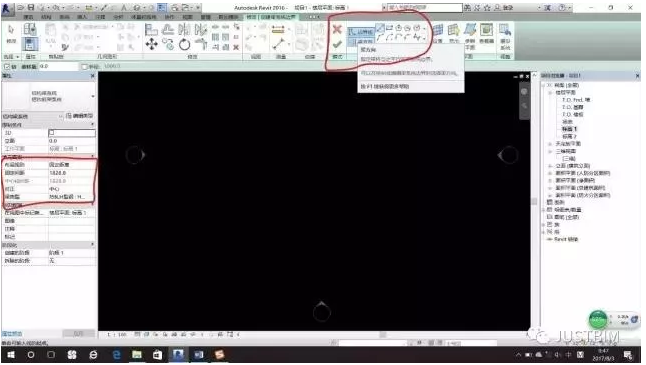Screen dimensions: 646x365
Task: Collapse the 阶段化 section in Properties
Action: [x=92, y=245]
